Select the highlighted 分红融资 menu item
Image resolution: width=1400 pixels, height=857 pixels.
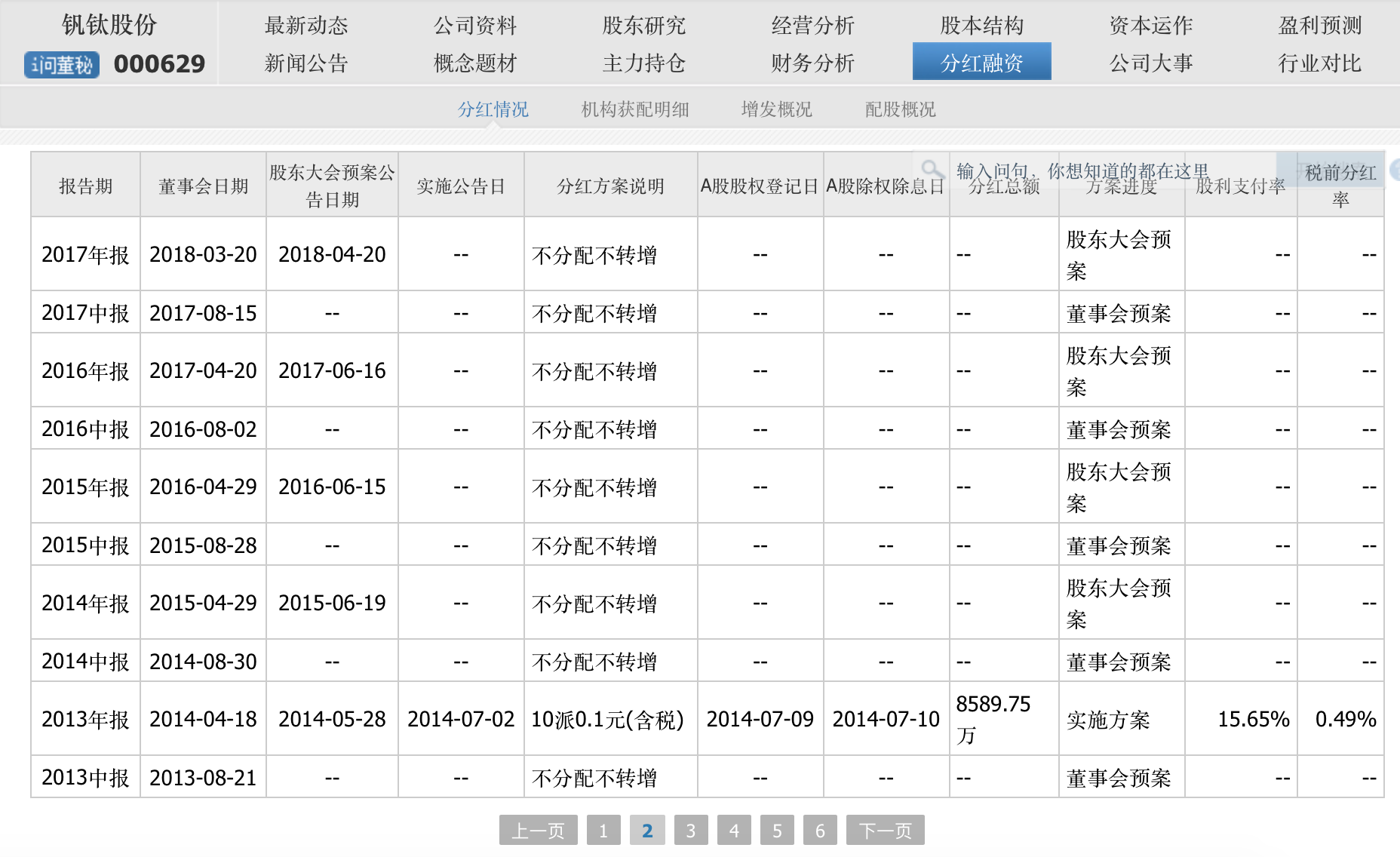tap(982, 61)
